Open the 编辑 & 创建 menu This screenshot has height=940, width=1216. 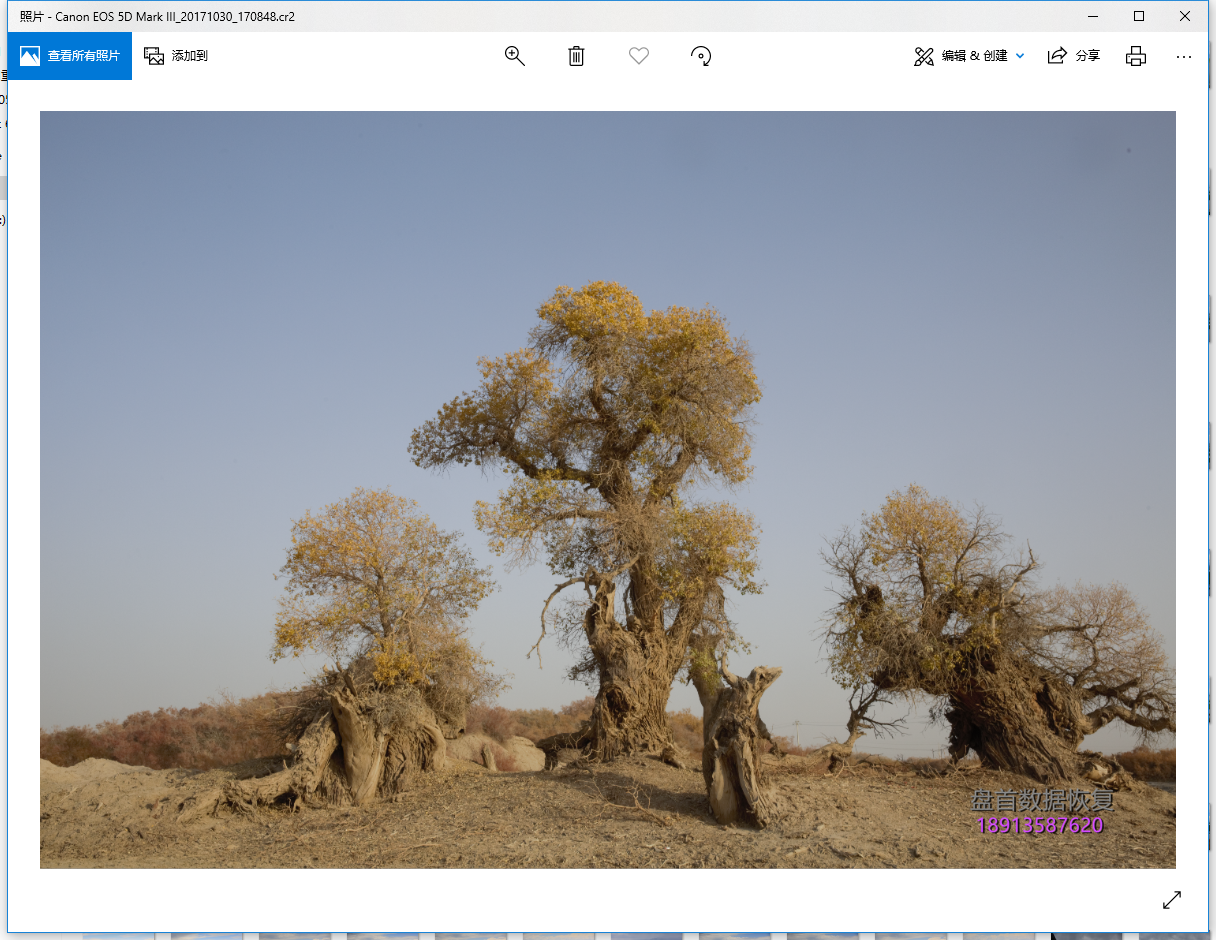coord(961,56)
